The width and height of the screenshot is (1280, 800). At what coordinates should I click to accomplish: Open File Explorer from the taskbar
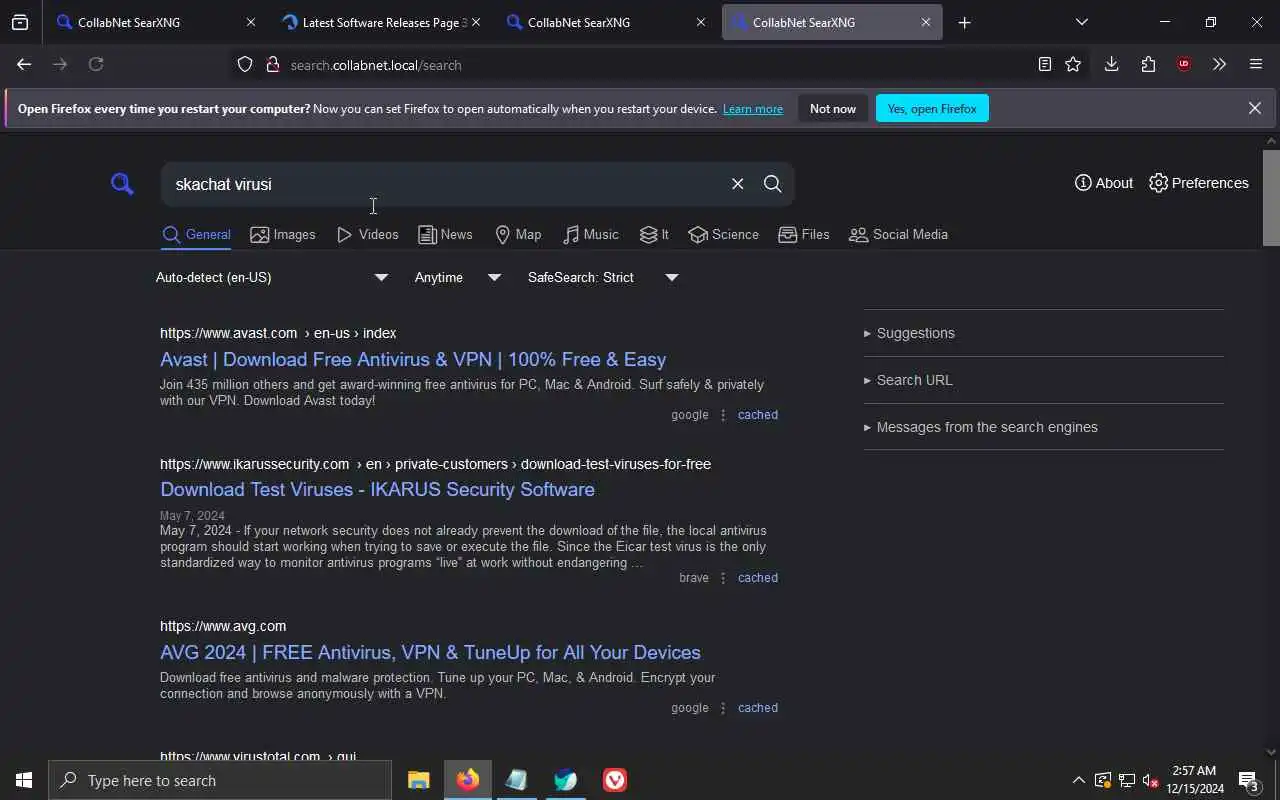418,780
